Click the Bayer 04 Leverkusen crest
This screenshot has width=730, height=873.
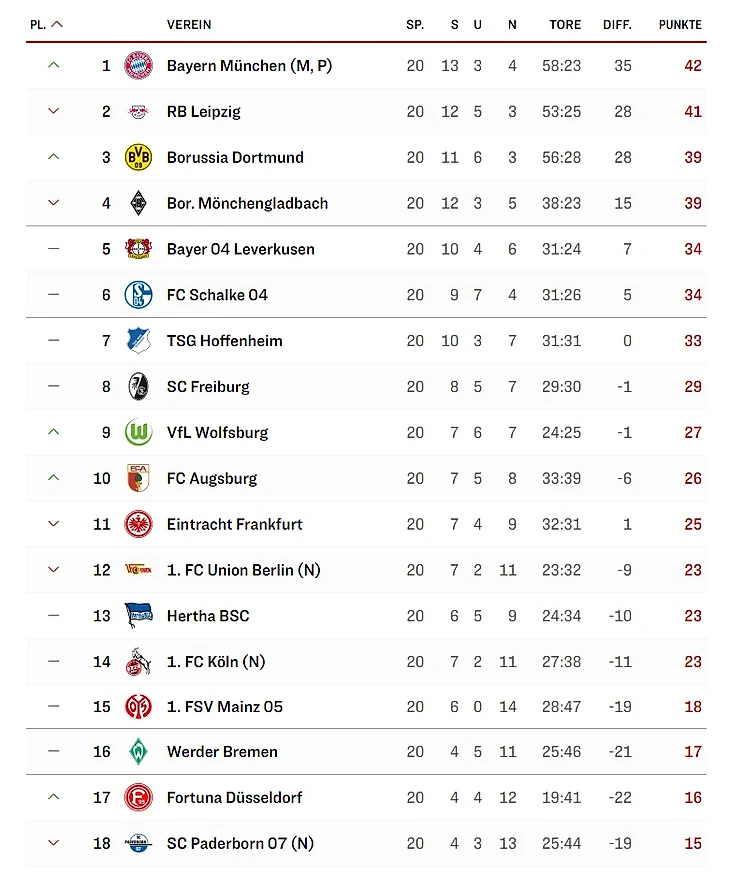(138, 249)
